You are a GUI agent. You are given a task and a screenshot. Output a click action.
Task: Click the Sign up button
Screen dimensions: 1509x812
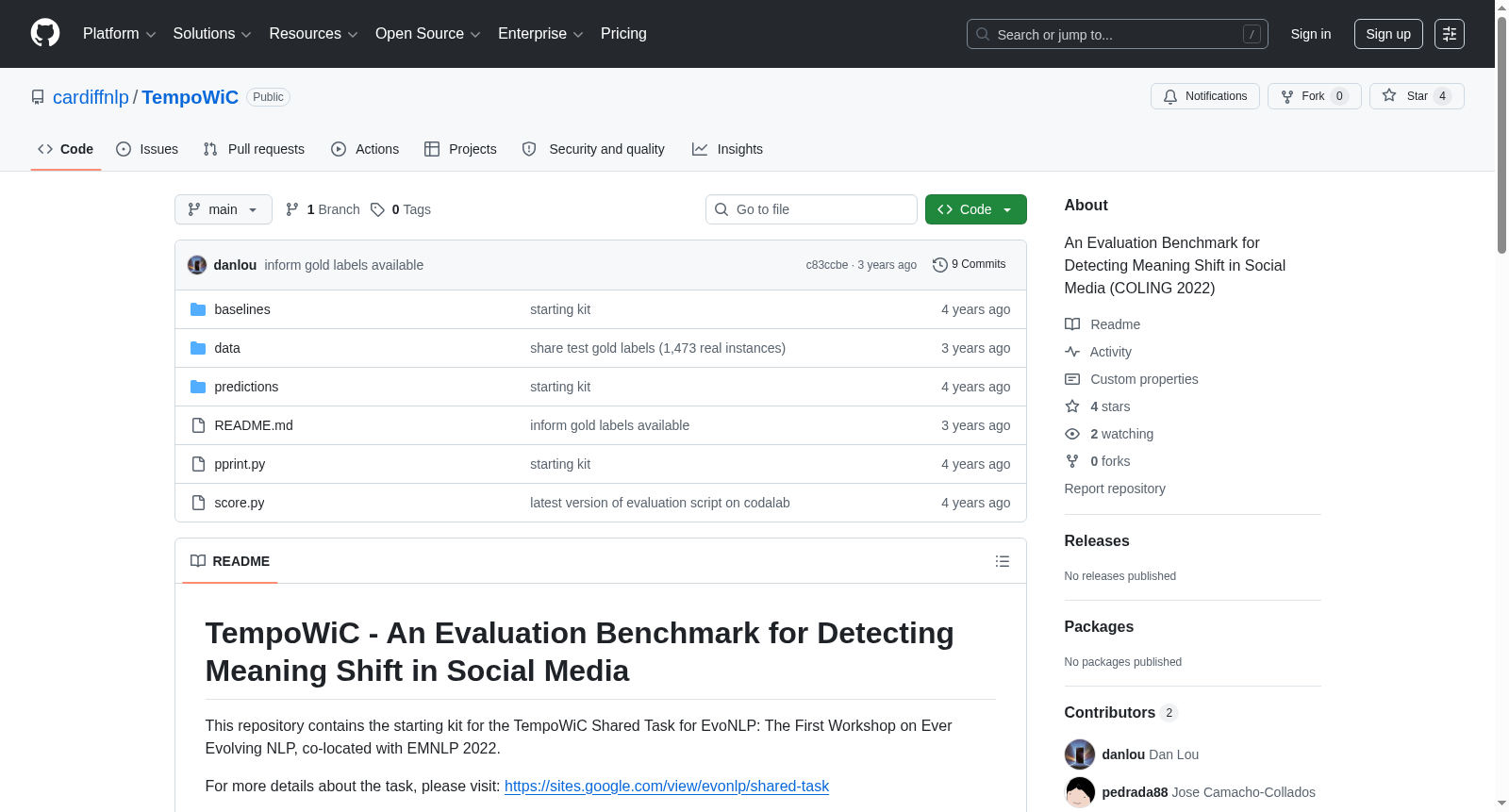pyautogui.click(x=1388, y=34)
